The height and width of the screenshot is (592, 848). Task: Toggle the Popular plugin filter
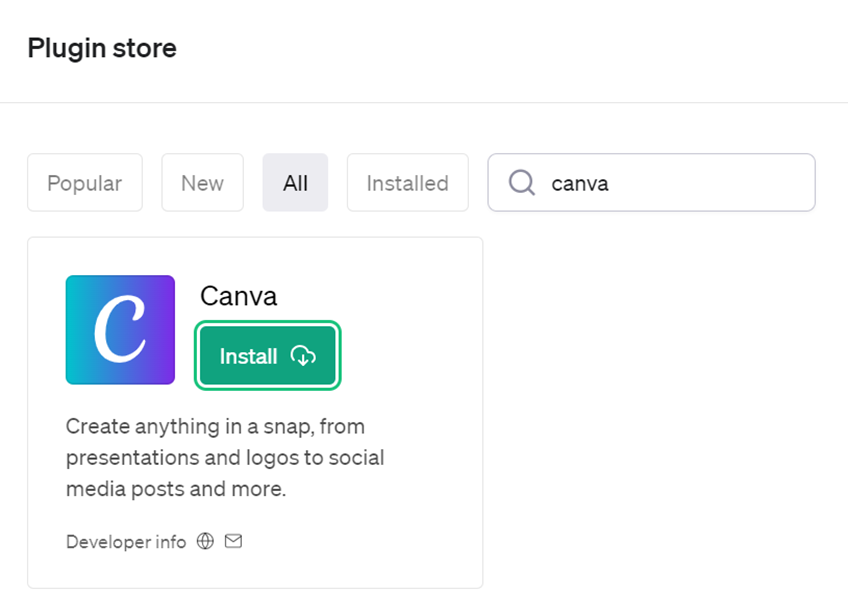84,182
